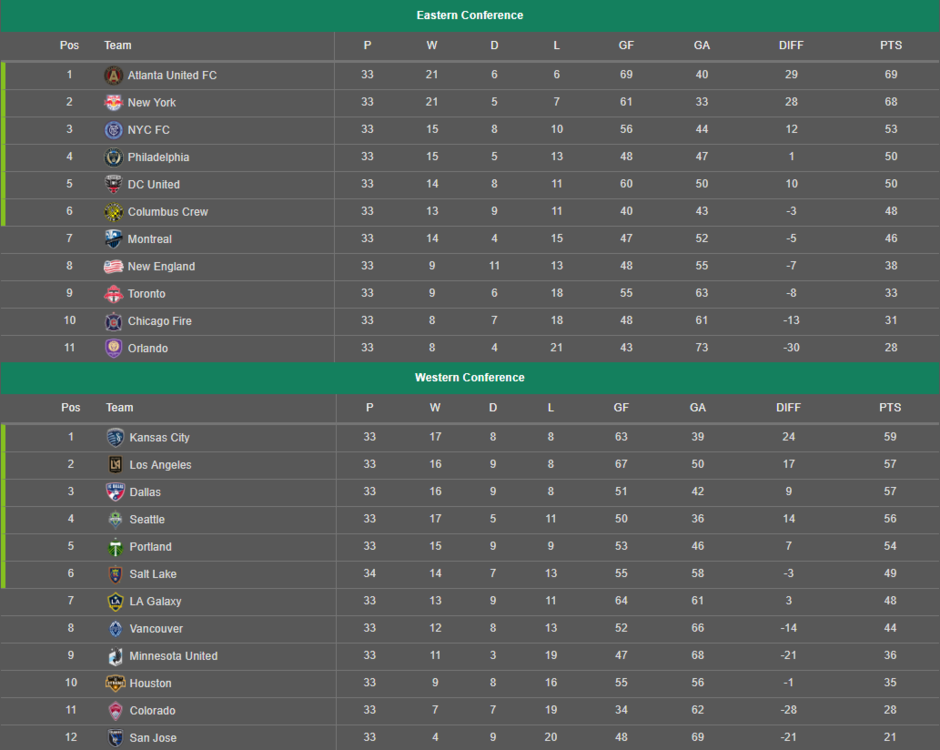The image size is (940, 750).
Task: Click the Portland team crest icon
Action: click(x=115, y=547)
